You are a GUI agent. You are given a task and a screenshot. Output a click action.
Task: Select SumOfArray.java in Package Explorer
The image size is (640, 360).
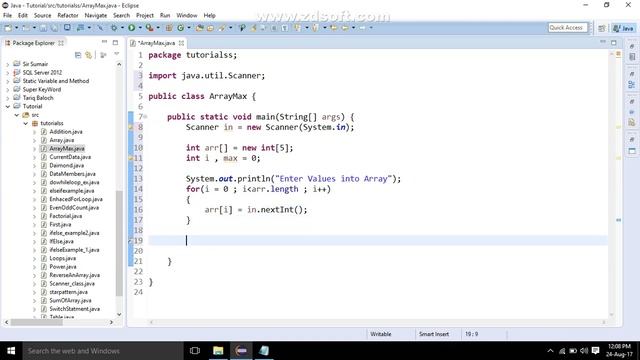click(70, 300)
